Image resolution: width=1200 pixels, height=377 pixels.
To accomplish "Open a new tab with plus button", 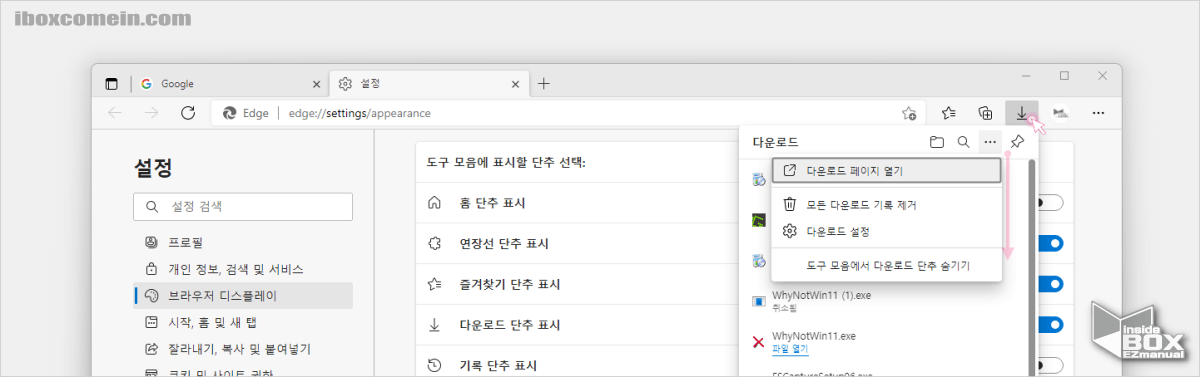I will point(544,84).
